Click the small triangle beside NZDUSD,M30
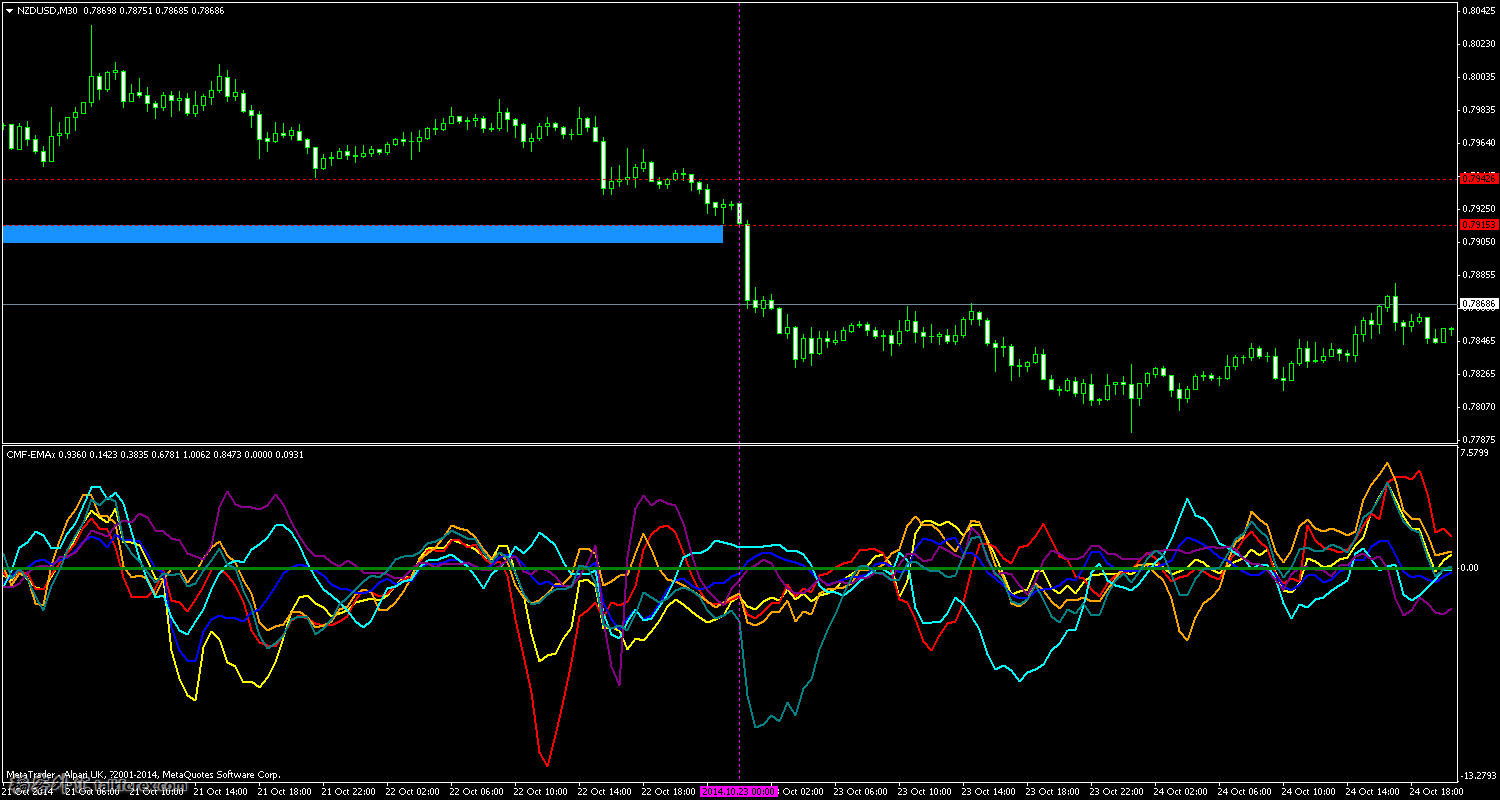 coord(9,11)
